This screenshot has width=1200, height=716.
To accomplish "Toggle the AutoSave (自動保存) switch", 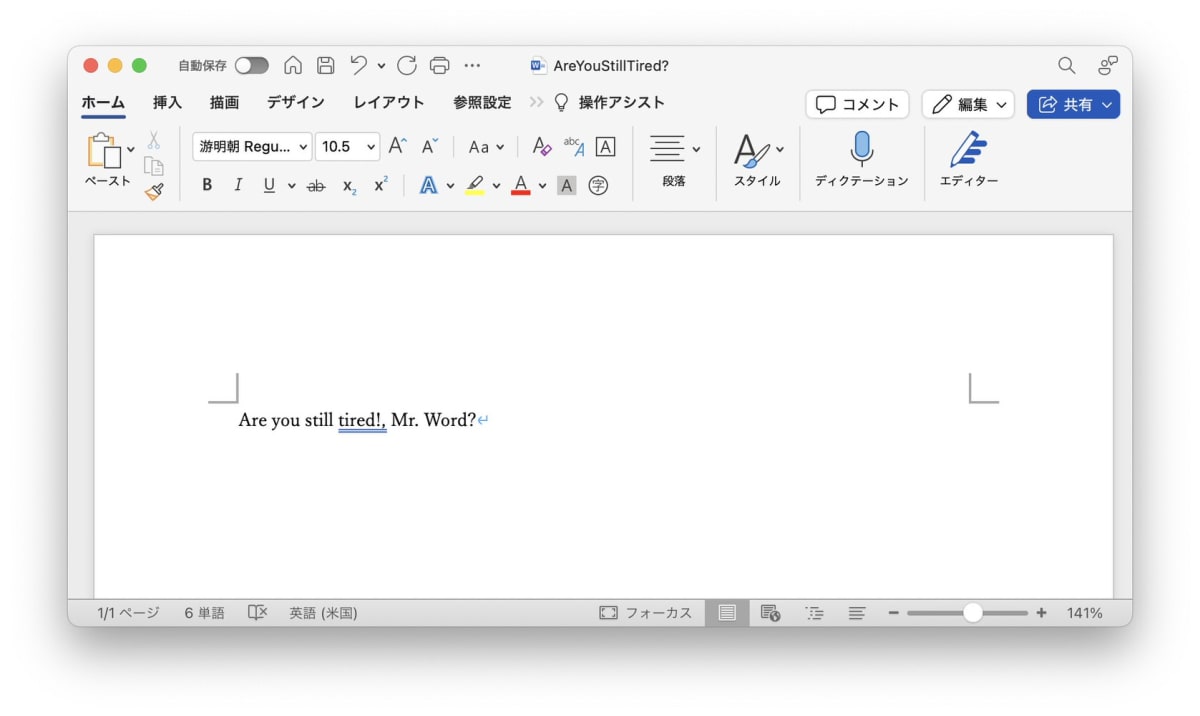I will 252,66.
